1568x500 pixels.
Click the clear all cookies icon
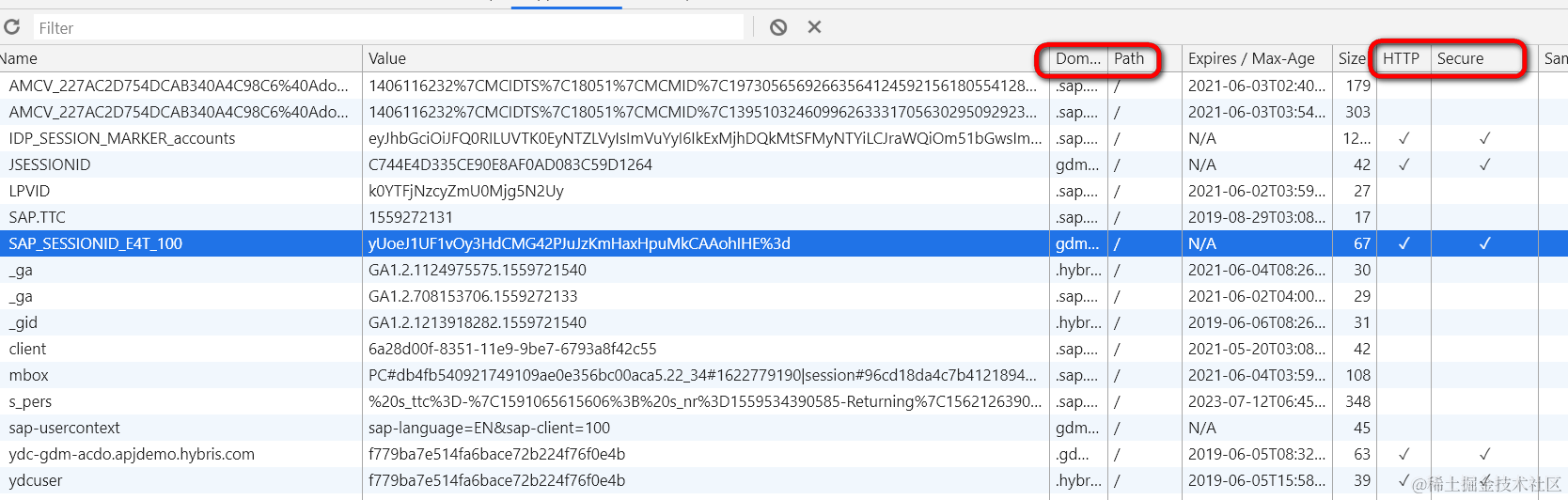pyautogui.click(x=778, y=27)
